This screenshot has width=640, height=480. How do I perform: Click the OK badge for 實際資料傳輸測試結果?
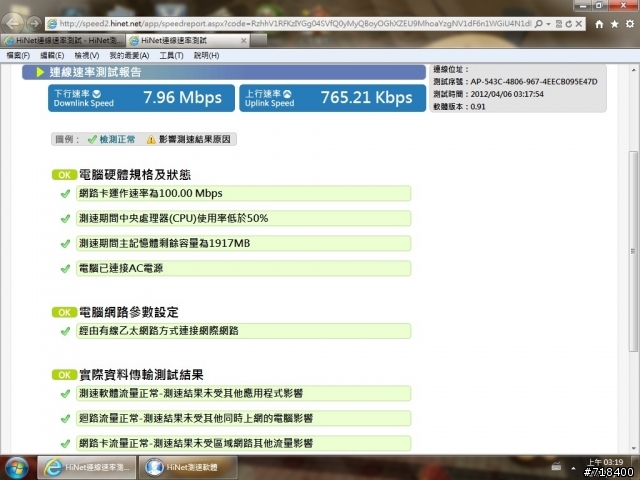[x=64, y=375]
